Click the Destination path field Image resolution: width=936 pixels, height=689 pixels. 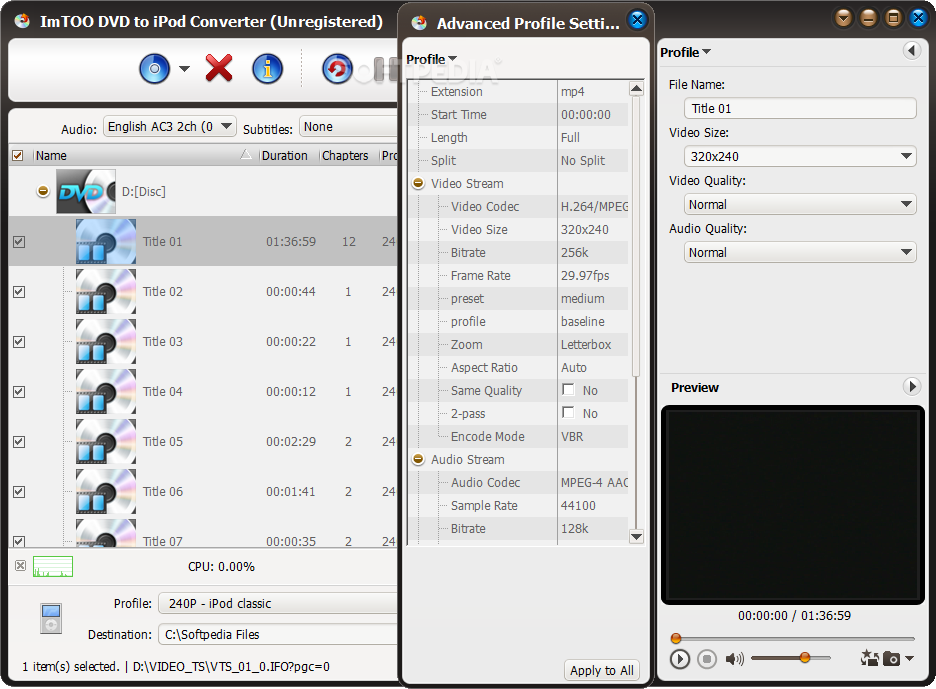coord(278,635)
